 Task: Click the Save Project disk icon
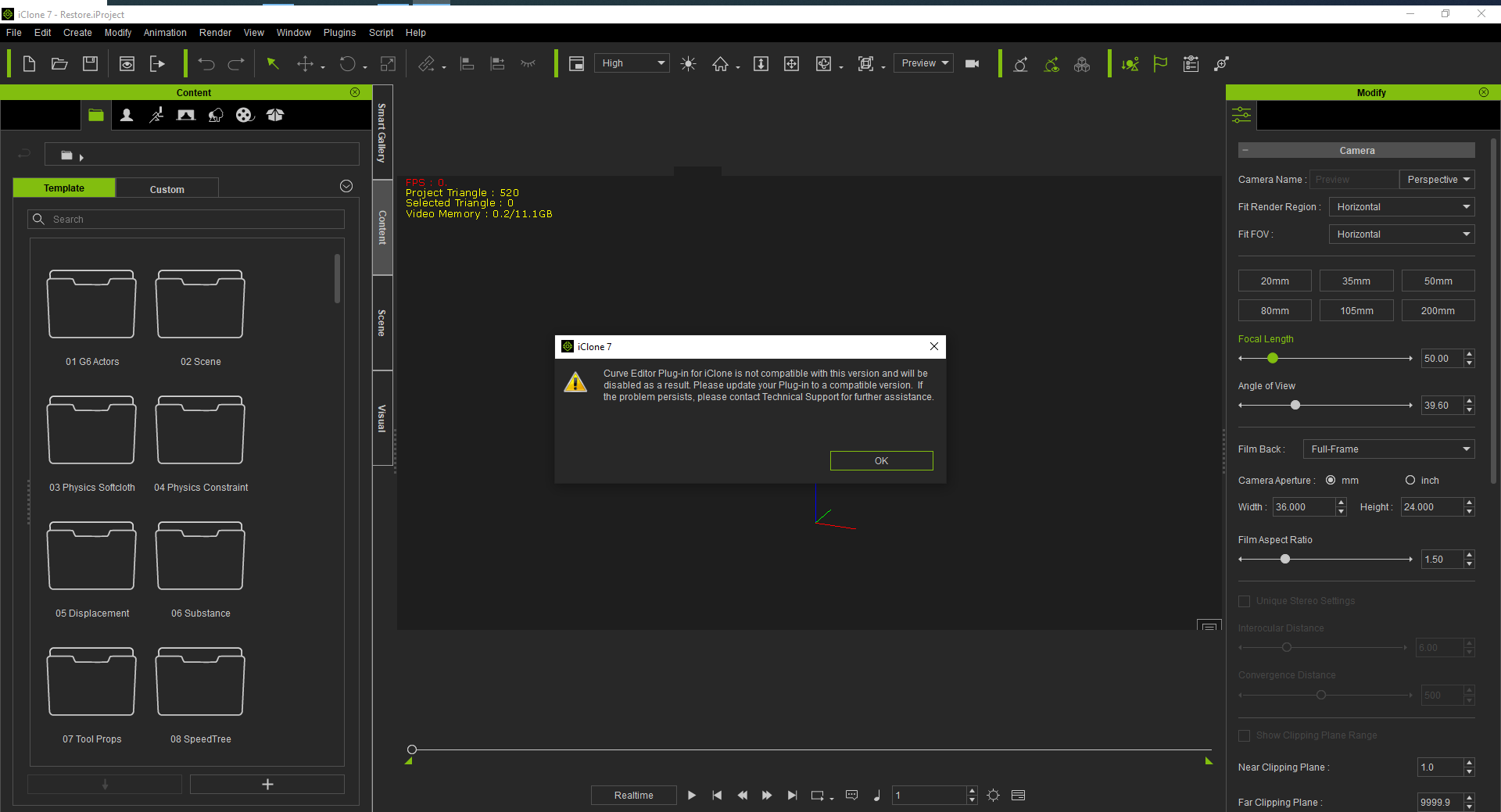(91, 64)
